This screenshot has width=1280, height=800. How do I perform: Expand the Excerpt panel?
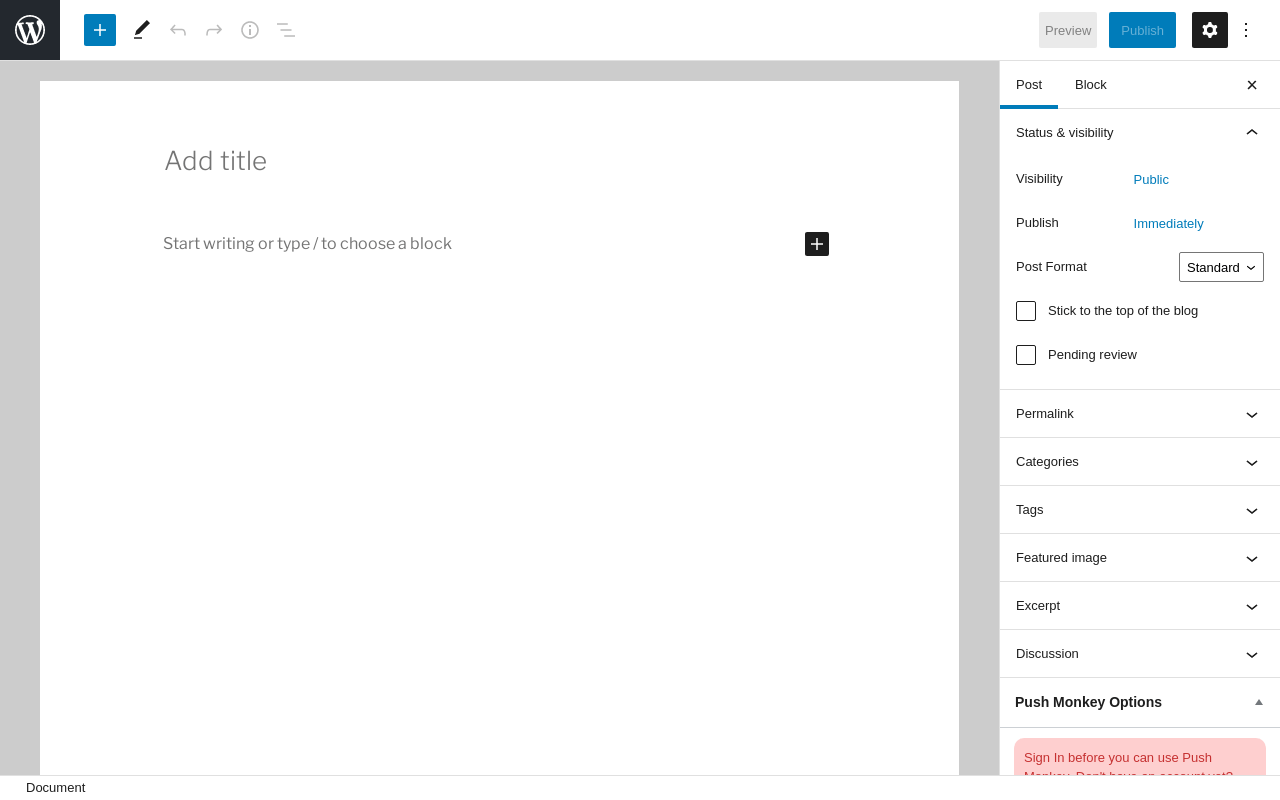(x=1140, y=606)
